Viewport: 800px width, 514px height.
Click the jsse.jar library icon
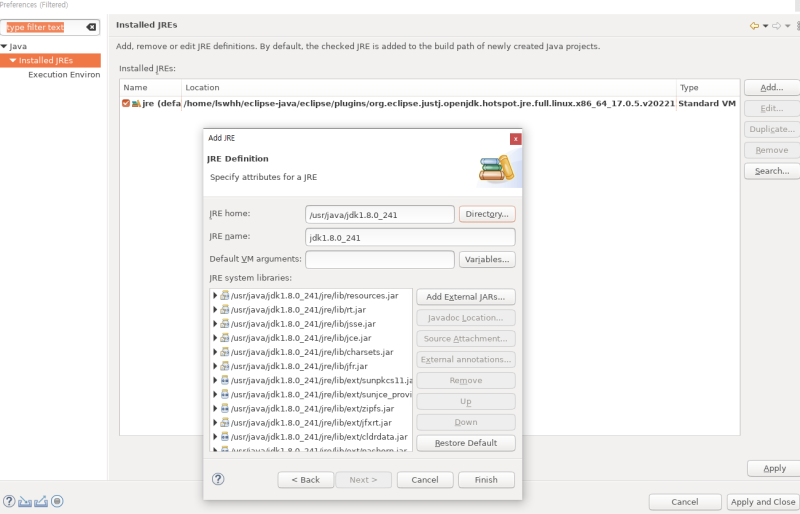(224, 324)
